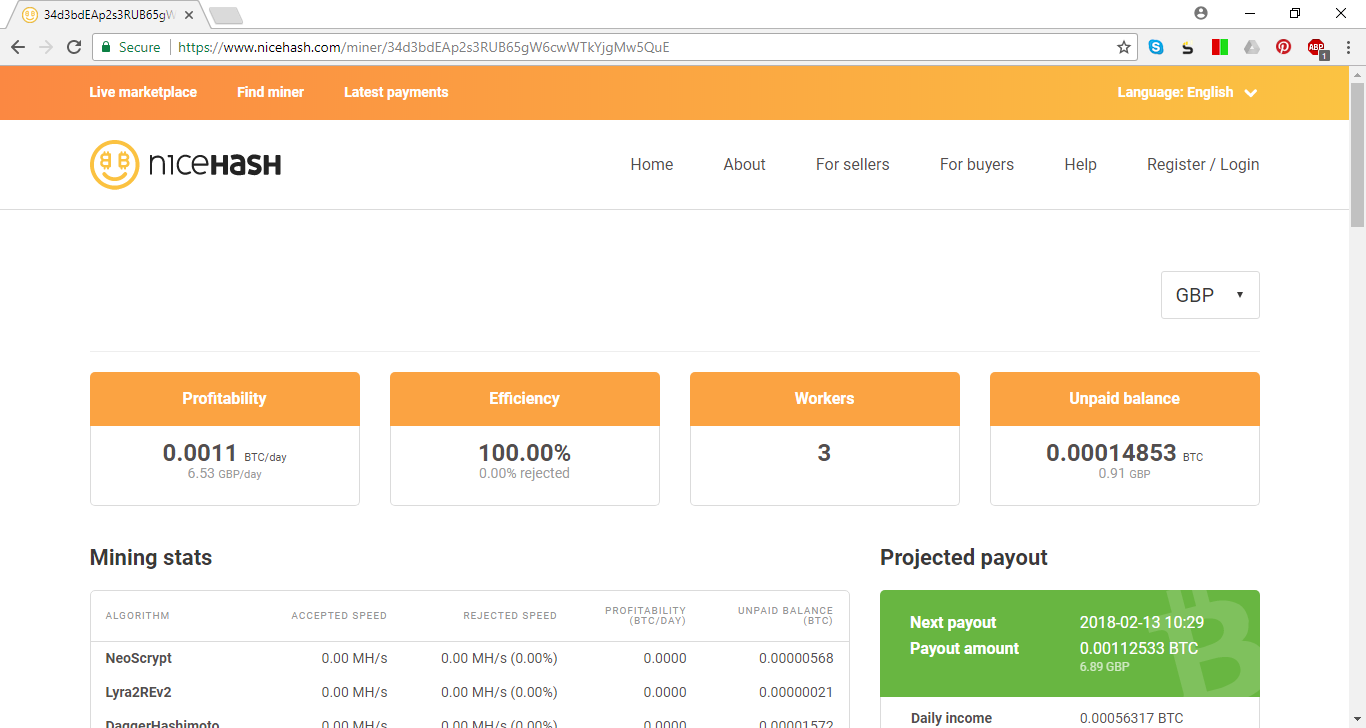Viewport: 1366px width, 728px height.
Task: Click the next payout date 2018-02-13 10:29
Action: [1142, 622]
